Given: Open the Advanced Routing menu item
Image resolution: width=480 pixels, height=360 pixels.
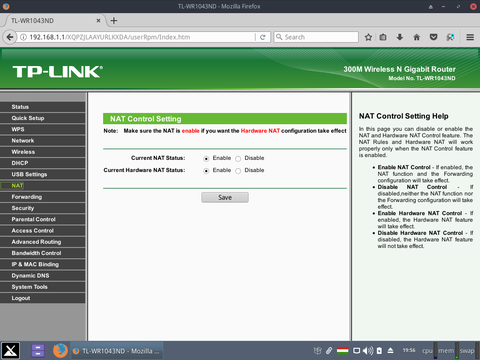Looking at the screenshot, I should click(43, 242).
